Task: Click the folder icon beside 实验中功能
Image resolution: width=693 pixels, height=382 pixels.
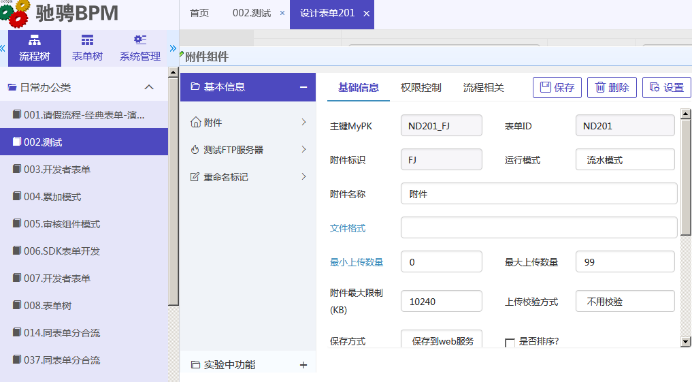Action: 195,365
